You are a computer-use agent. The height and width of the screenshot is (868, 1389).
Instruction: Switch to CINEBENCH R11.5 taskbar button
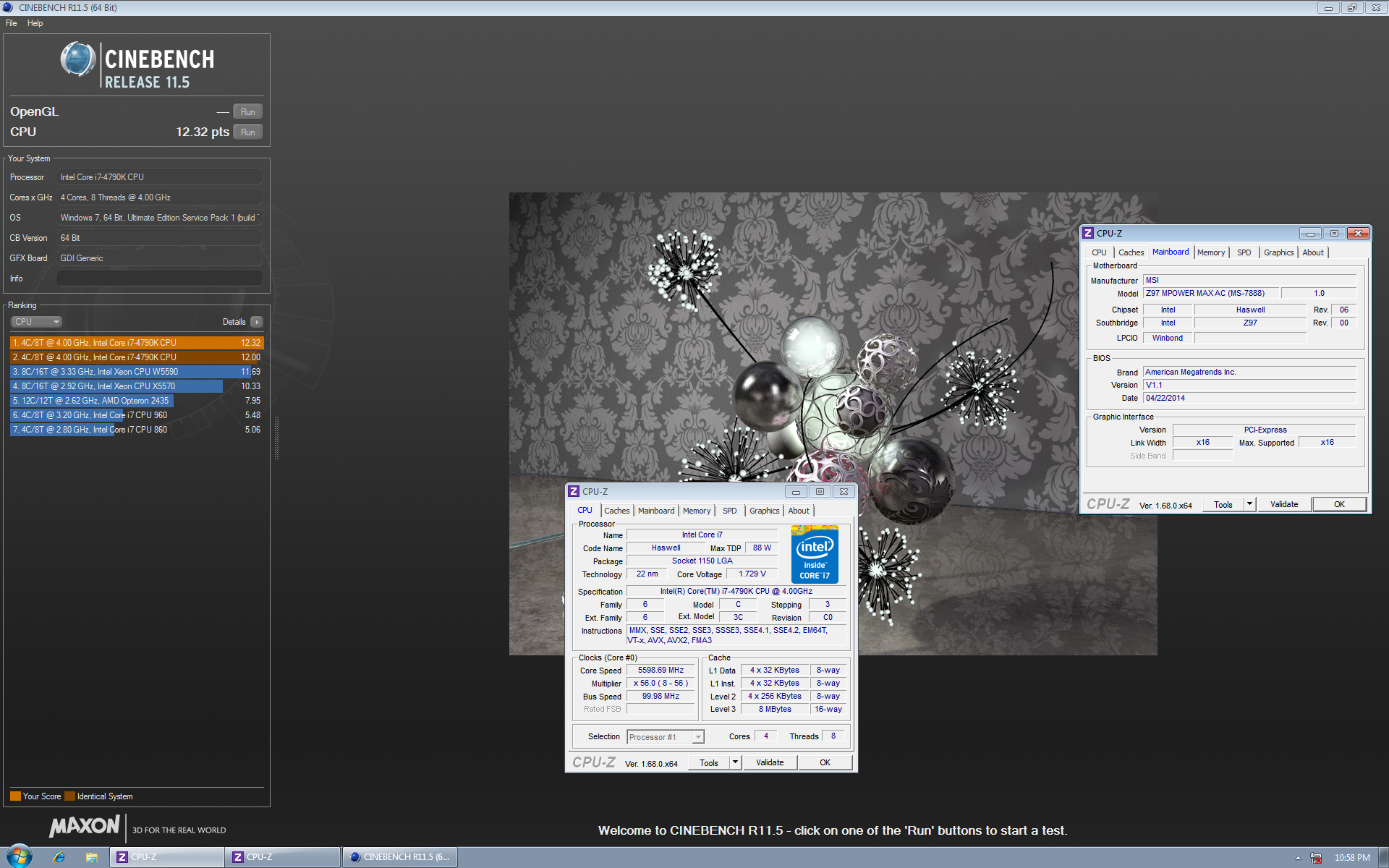coord(399,857)
